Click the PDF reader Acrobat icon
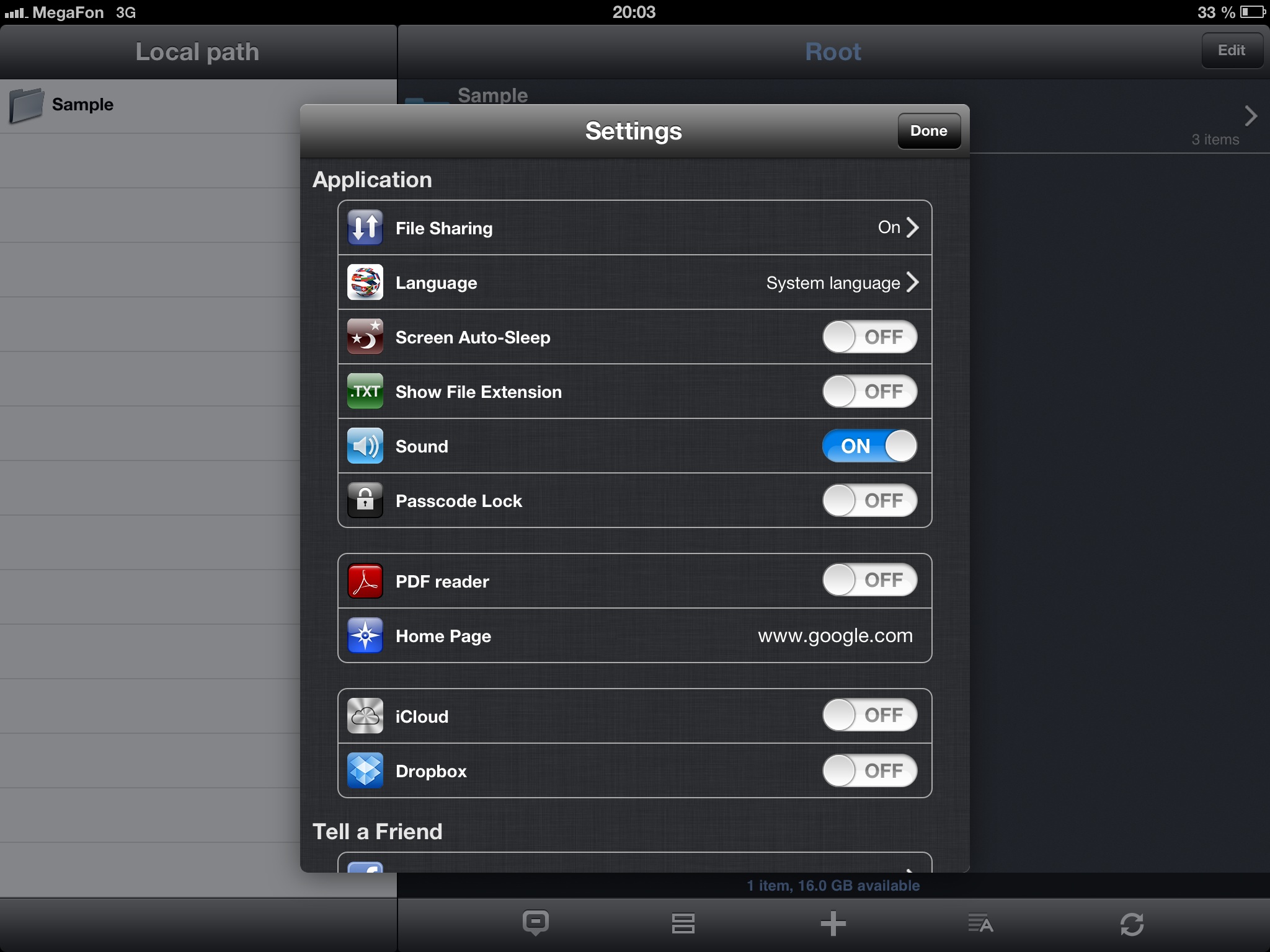 (365, 581)
